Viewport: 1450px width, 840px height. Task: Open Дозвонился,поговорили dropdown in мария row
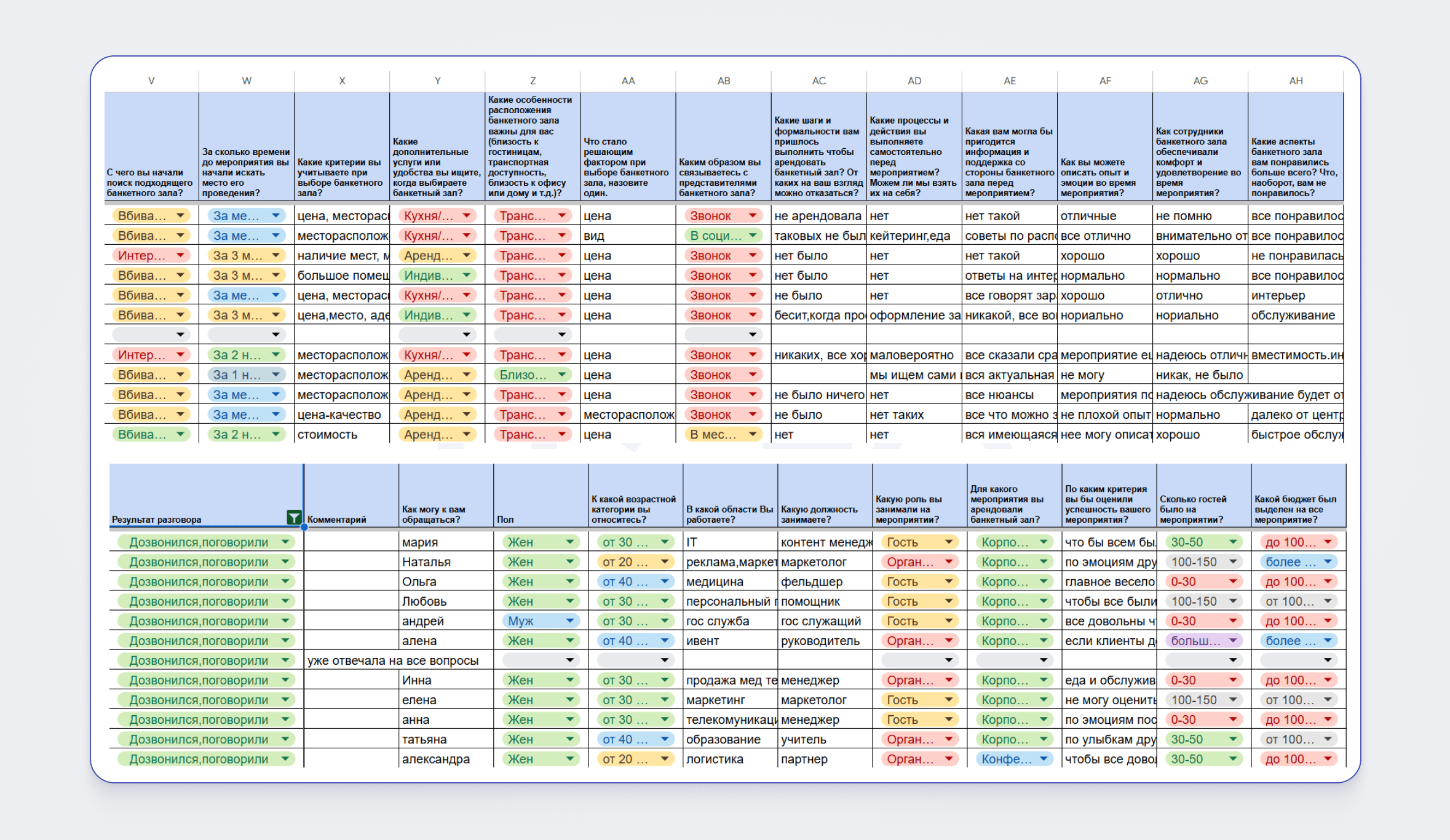point(285,542)
